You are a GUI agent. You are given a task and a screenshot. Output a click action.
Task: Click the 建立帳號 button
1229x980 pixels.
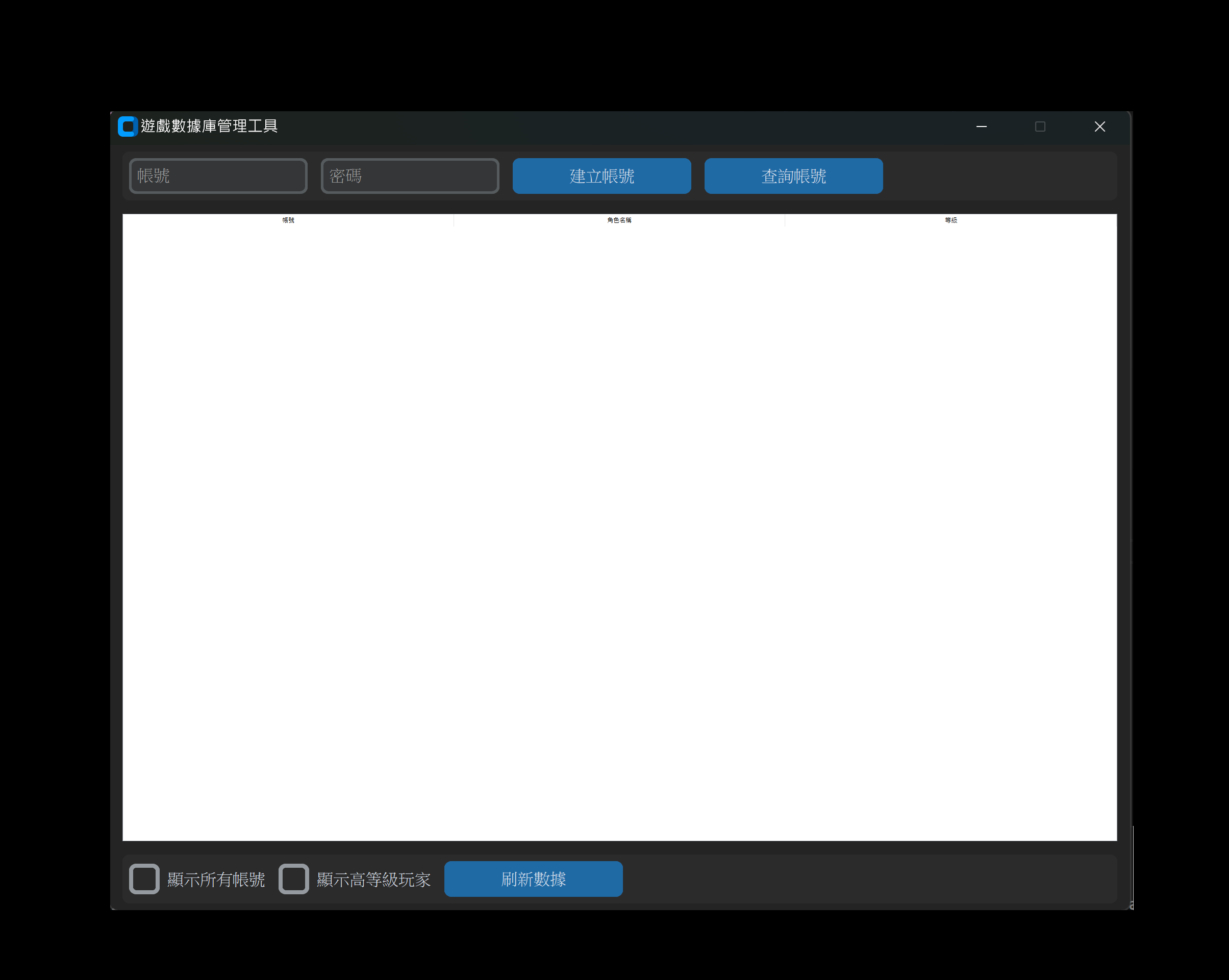601,175
